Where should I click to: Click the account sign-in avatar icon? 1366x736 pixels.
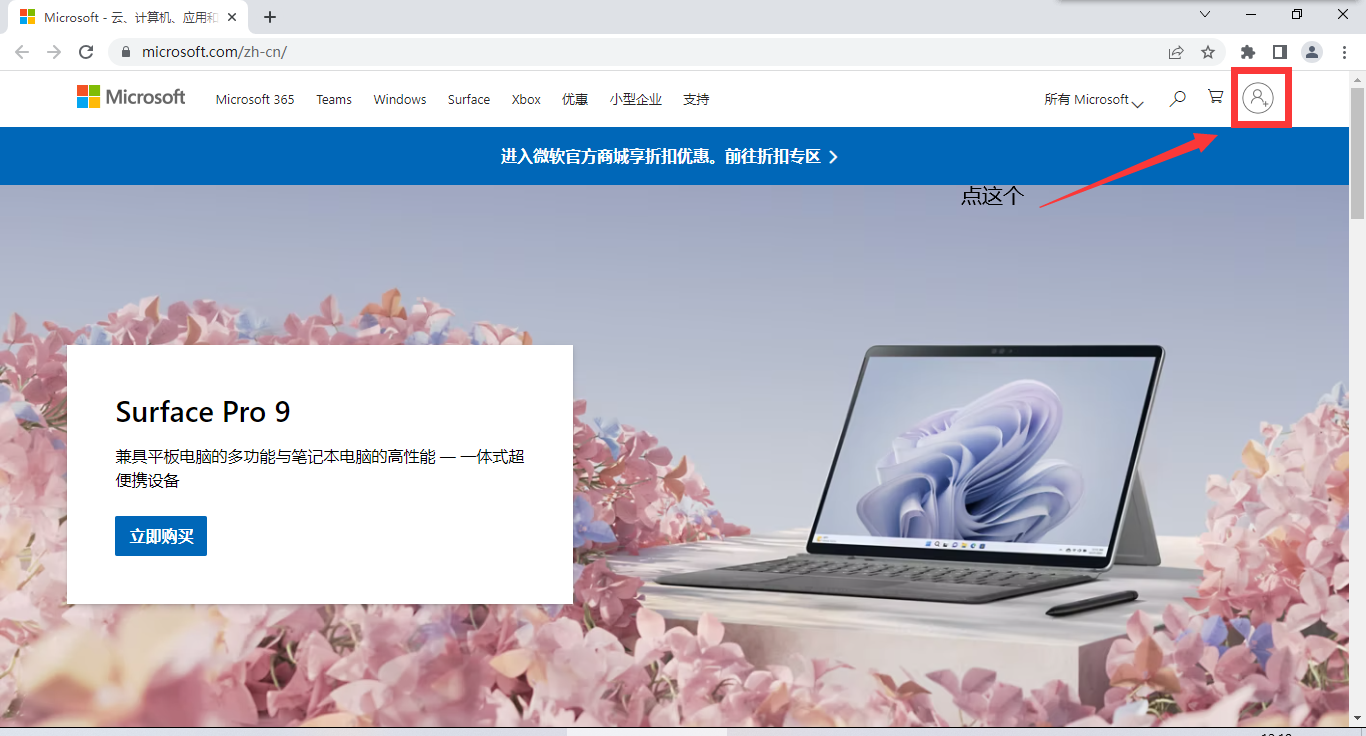[x=1258, y=98]
